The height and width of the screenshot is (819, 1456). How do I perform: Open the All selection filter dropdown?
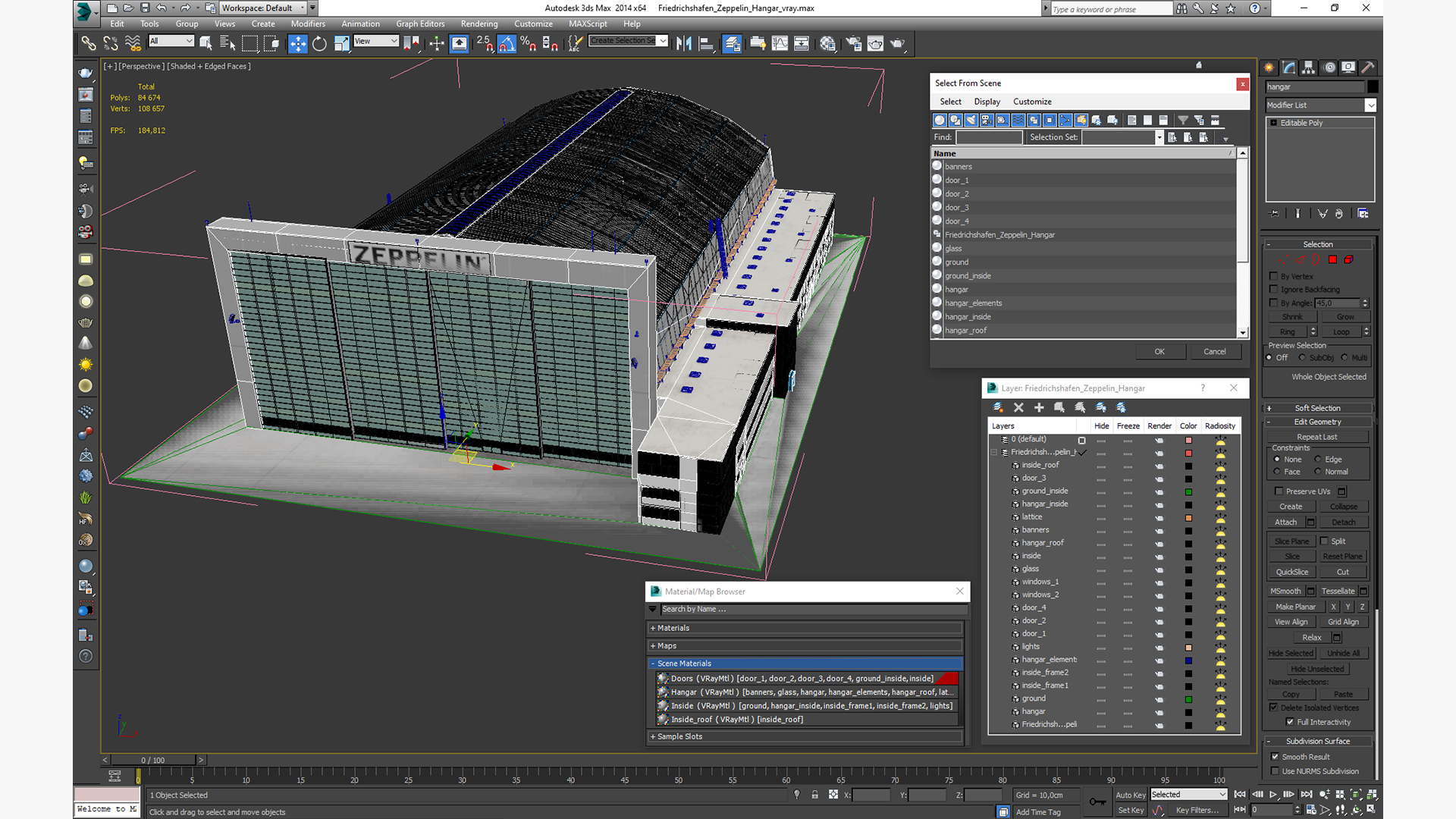[171, 41]
